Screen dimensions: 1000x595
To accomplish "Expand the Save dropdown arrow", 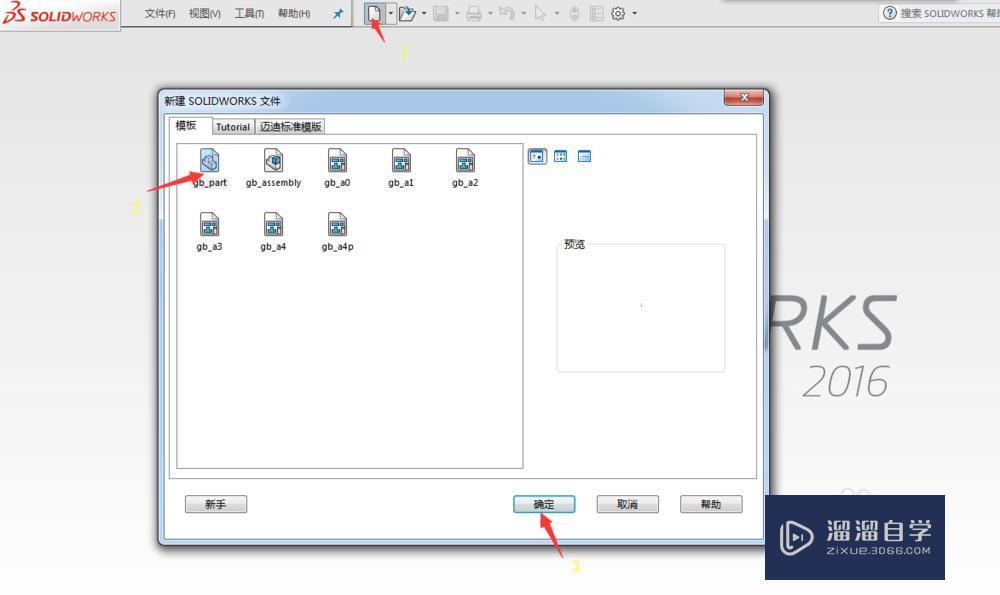I will coord(457,13).
